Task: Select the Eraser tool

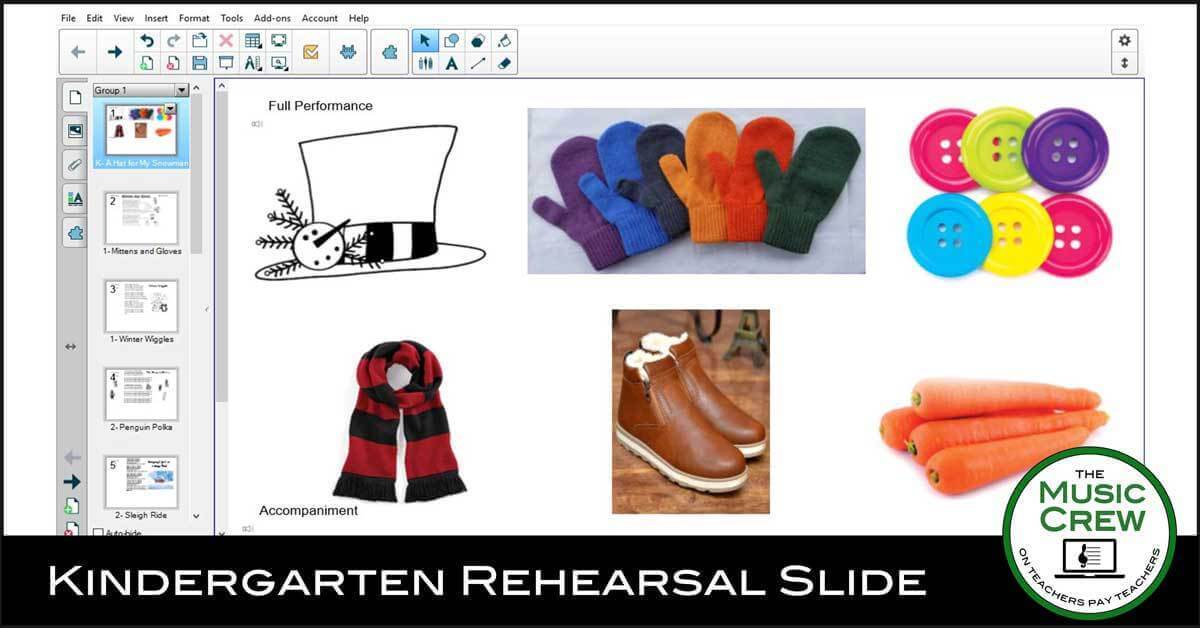Action: [504, 63]
